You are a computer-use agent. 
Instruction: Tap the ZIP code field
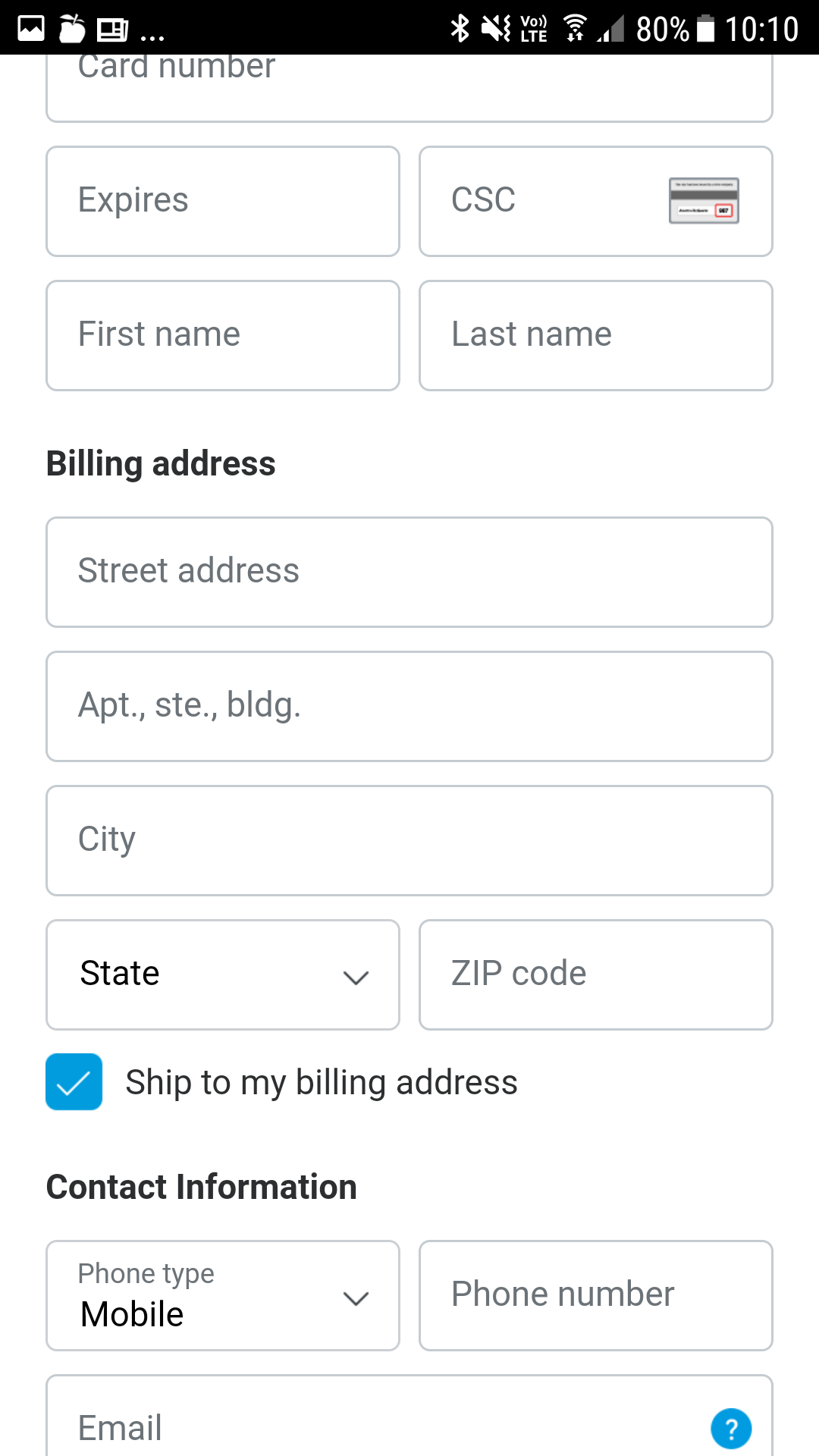pos(596,974)
